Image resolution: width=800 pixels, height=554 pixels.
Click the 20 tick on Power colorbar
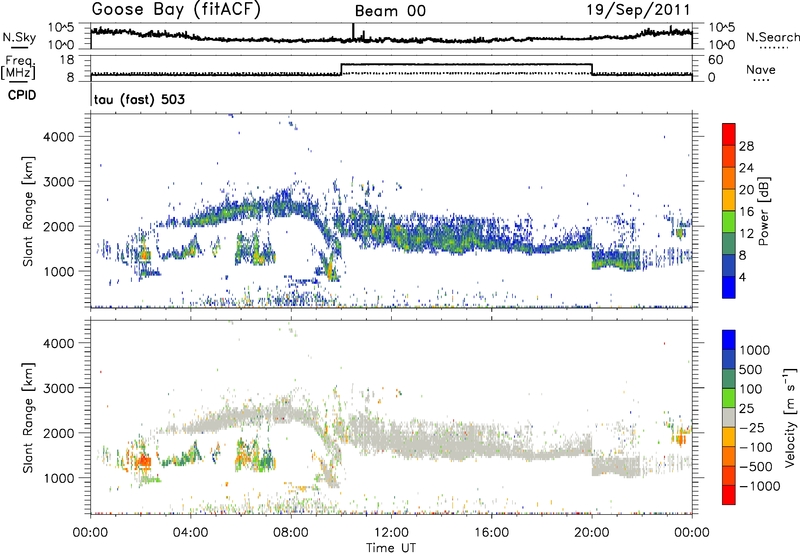point(746,190)
